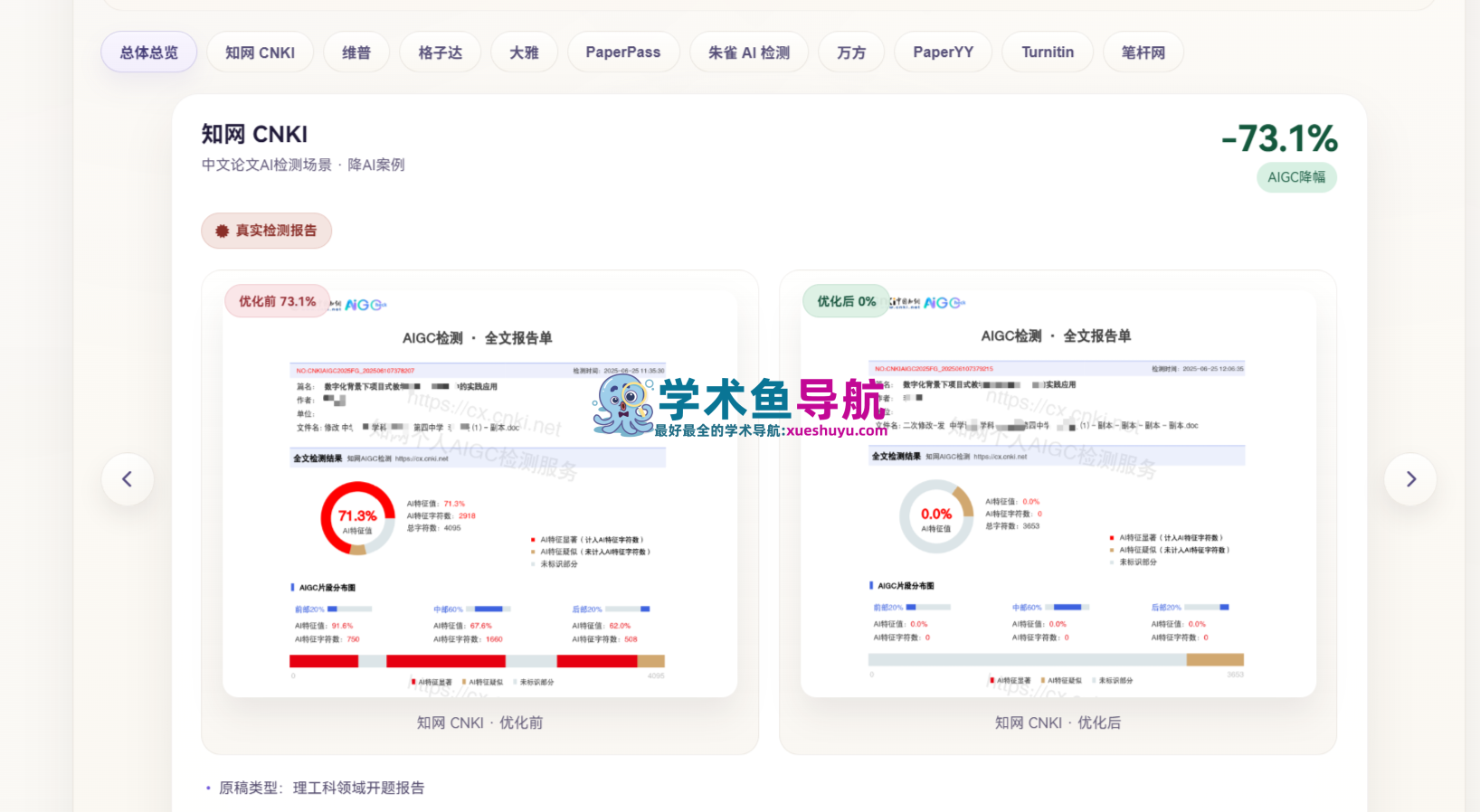Open the 朱雀 AI 检测 tab

pos(749,52)
